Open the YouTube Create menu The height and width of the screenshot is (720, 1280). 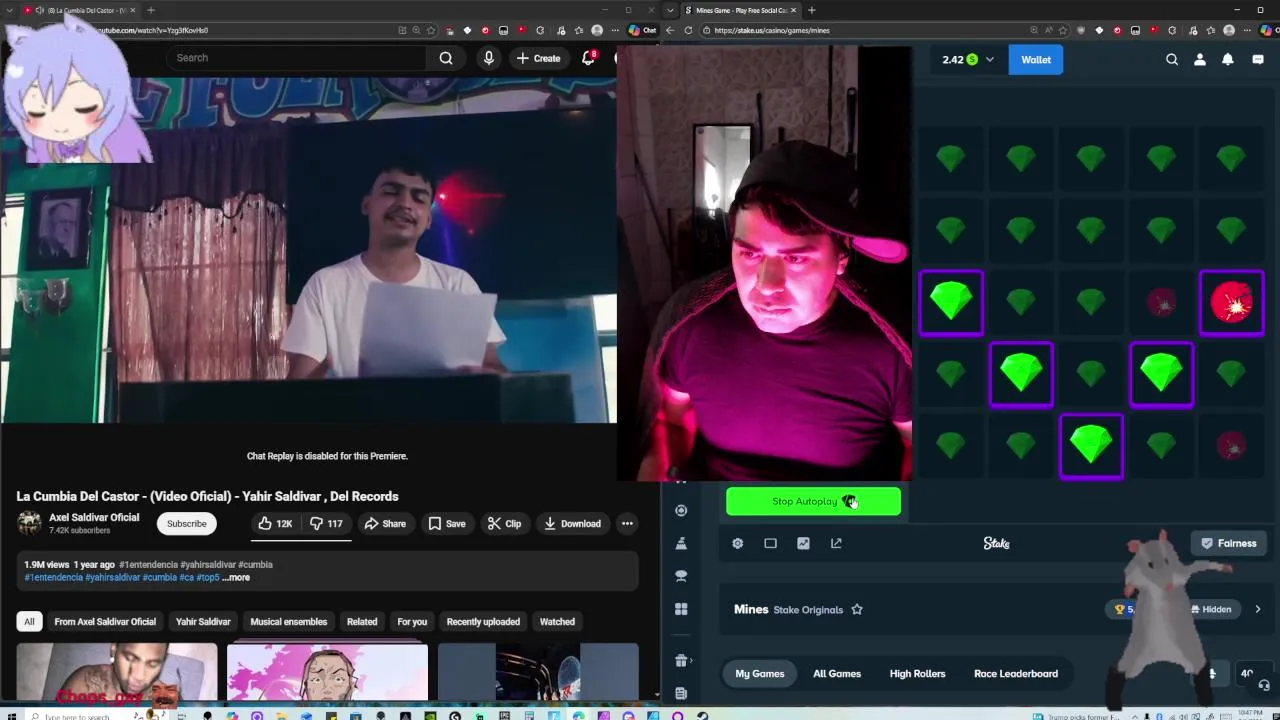click(x=538, y=58)
